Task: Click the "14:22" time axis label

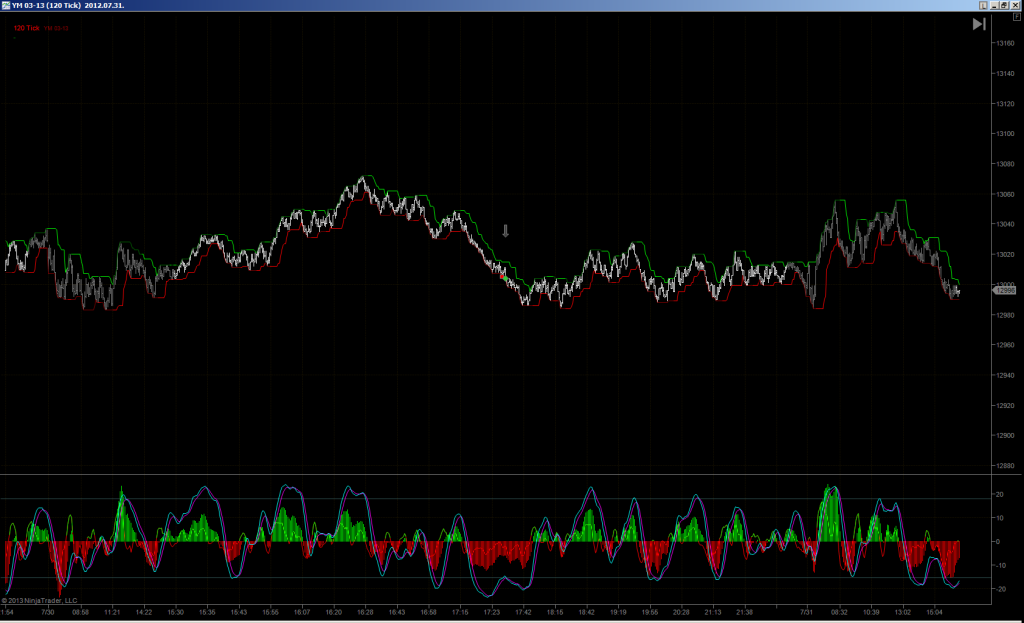Action: coord(144,613)
